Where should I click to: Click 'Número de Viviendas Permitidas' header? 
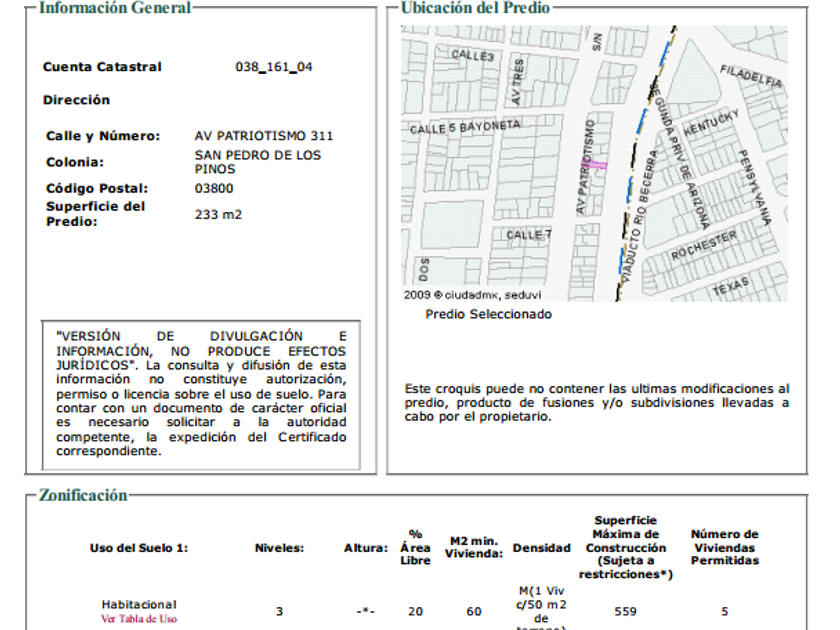725,548
